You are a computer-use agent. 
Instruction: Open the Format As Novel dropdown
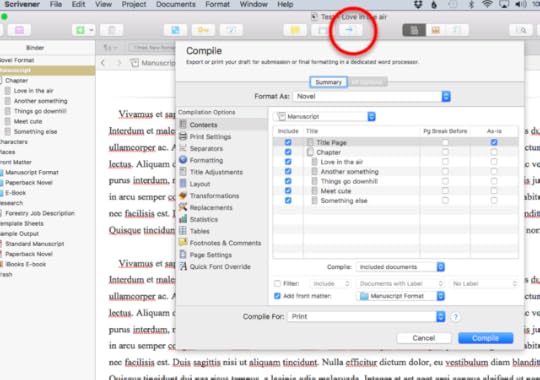tap(372, 96)
